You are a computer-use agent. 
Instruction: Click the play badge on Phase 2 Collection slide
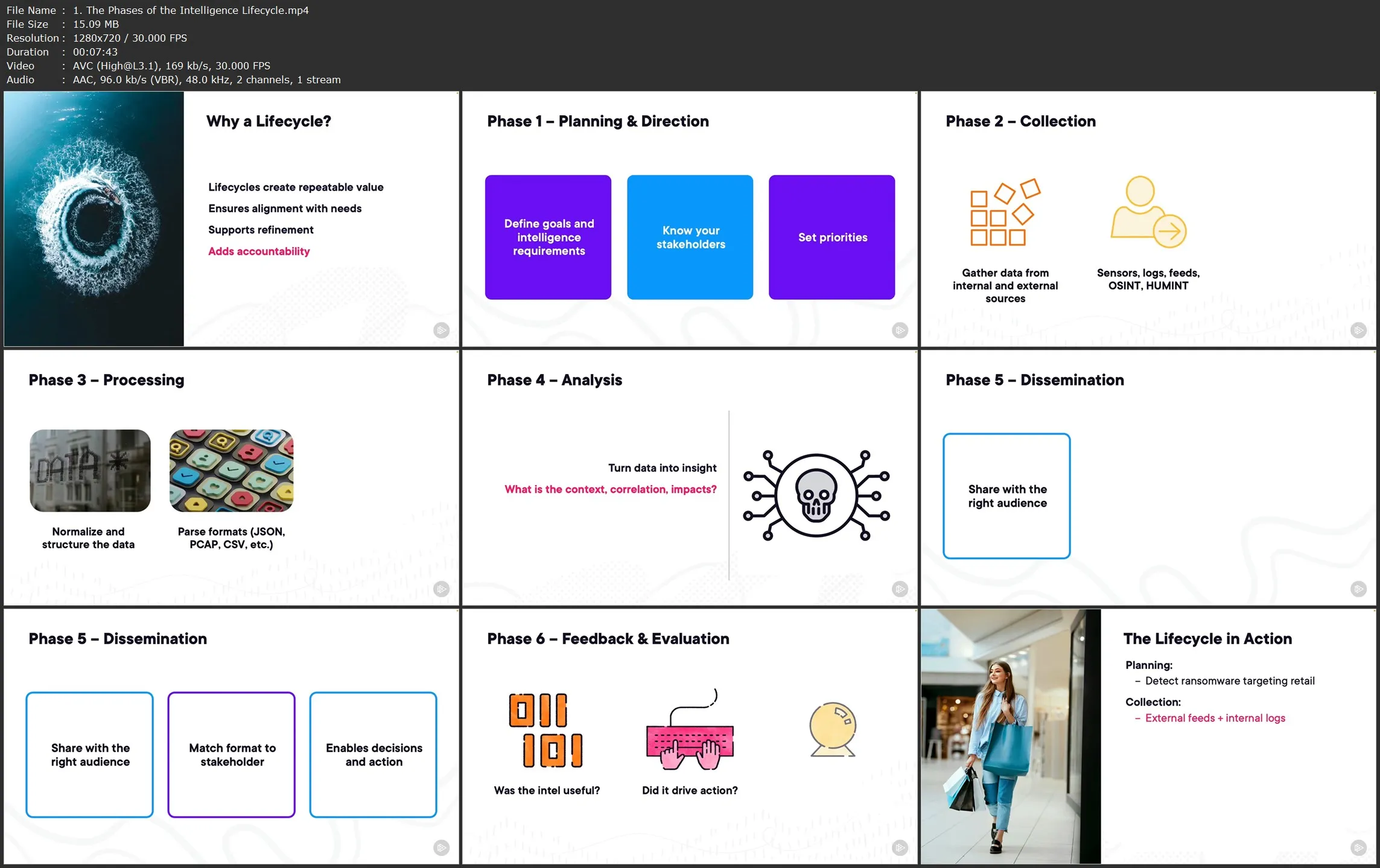pyautogui.click(x=1358, y=330)
